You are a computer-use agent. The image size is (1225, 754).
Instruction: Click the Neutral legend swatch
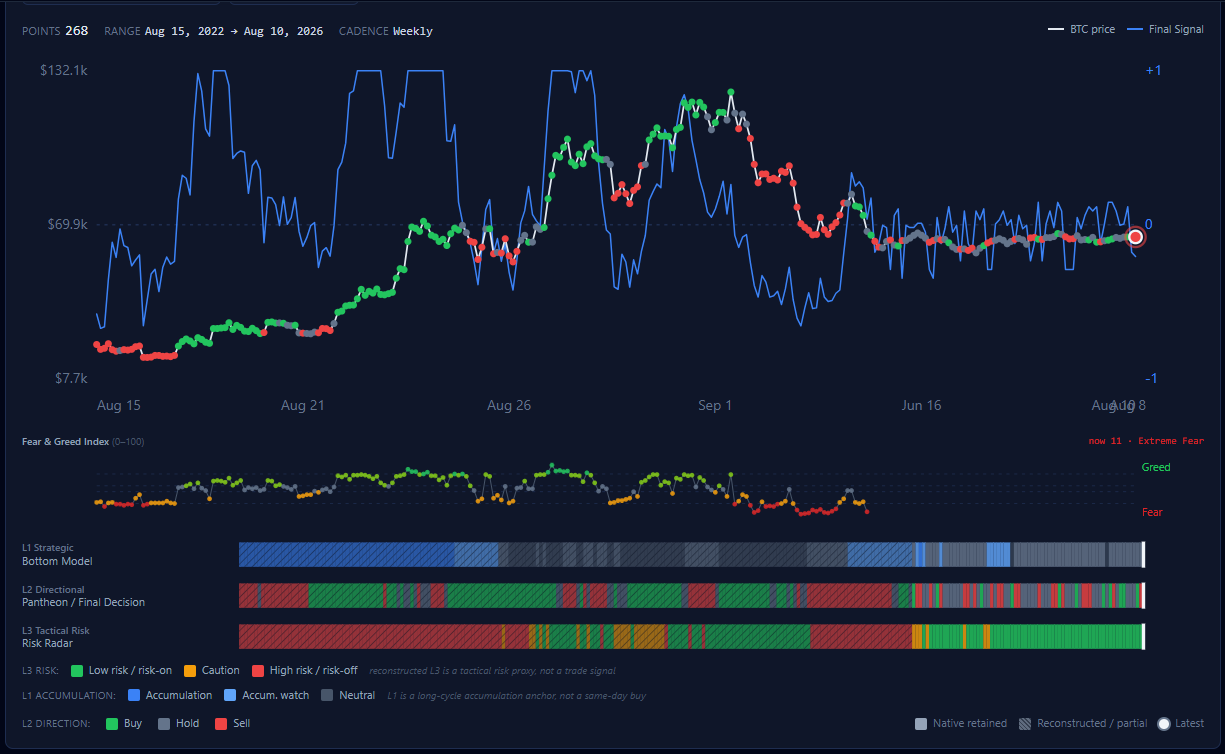[x=327, y=696]
